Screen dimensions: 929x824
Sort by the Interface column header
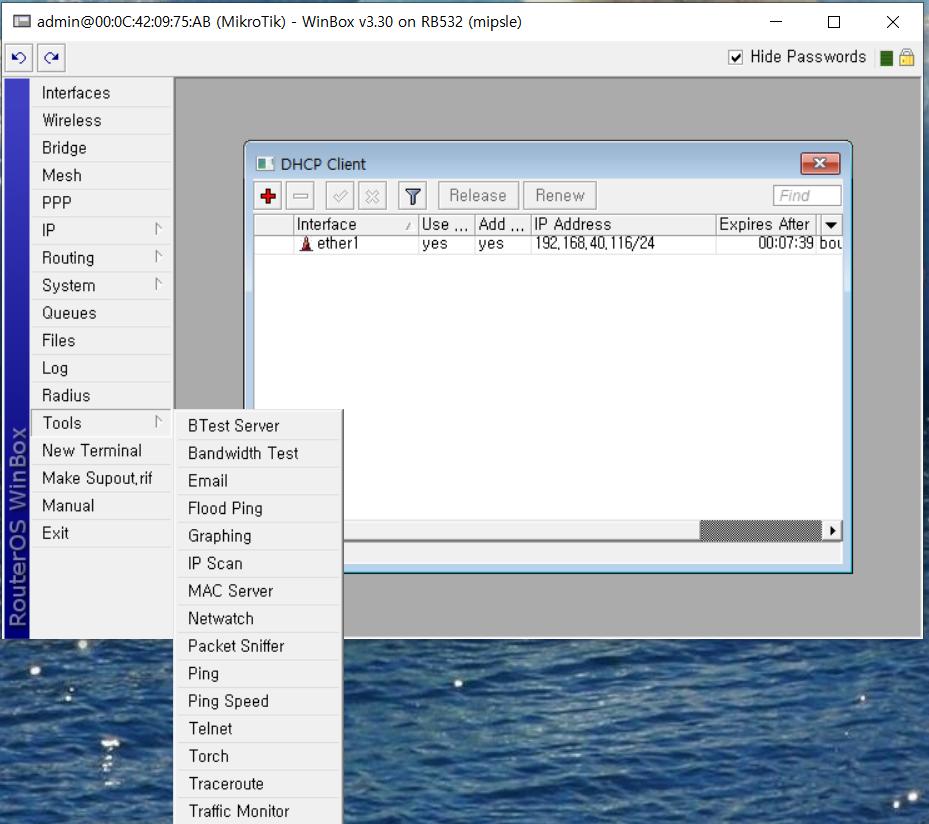click(x=355, y=225)
